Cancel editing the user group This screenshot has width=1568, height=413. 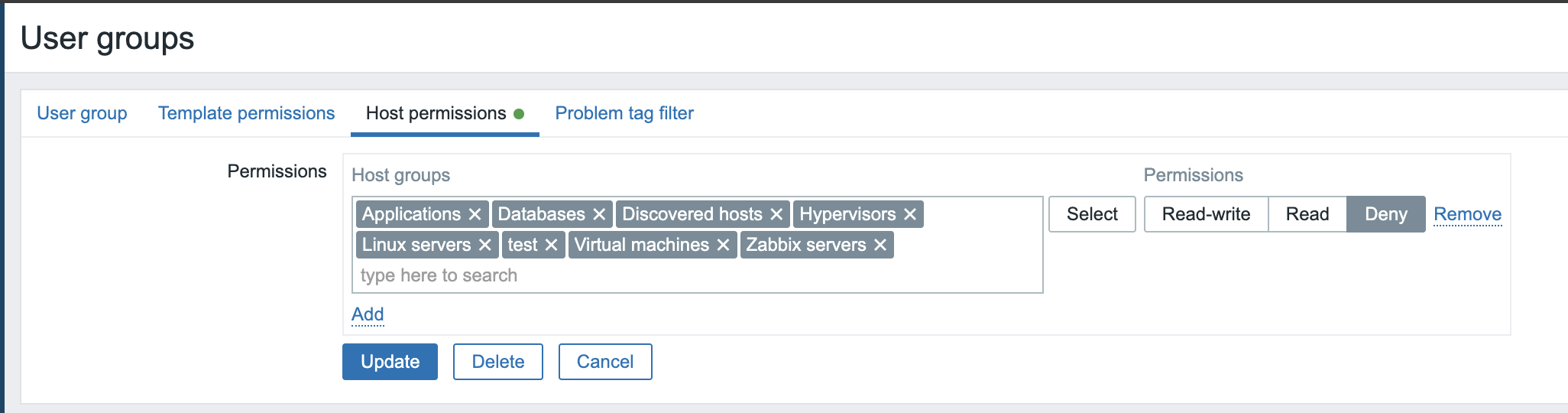click(604, 362)
